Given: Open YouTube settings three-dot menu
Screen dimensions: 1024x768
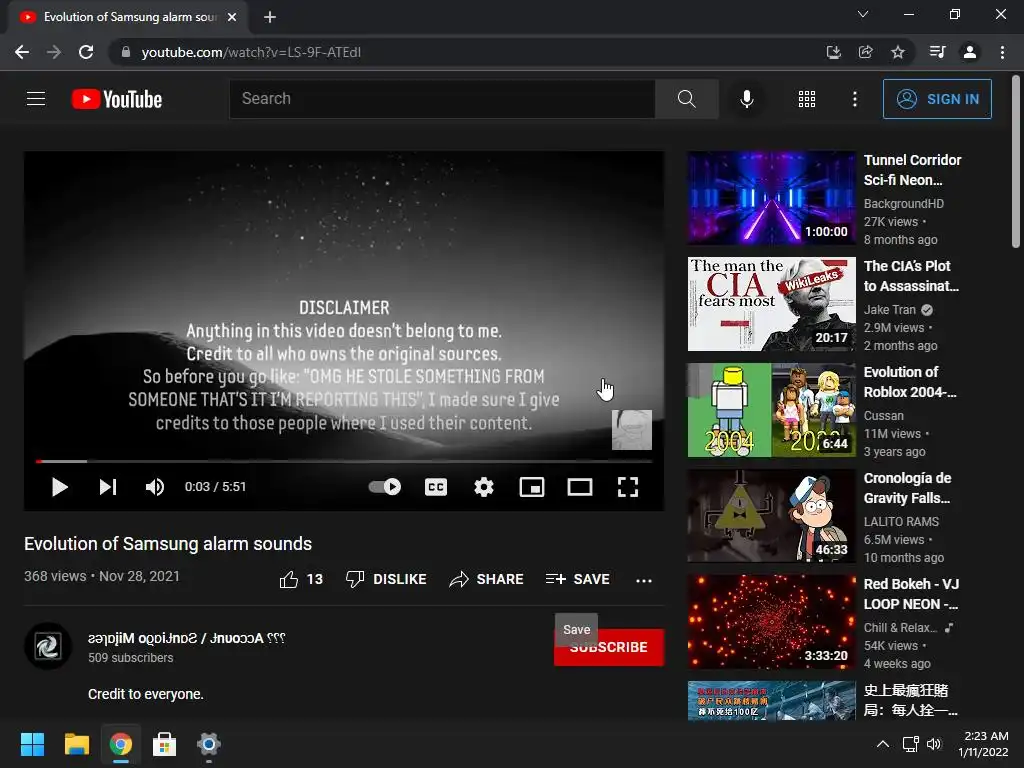Looking at the screenshot, I should 854,99.
